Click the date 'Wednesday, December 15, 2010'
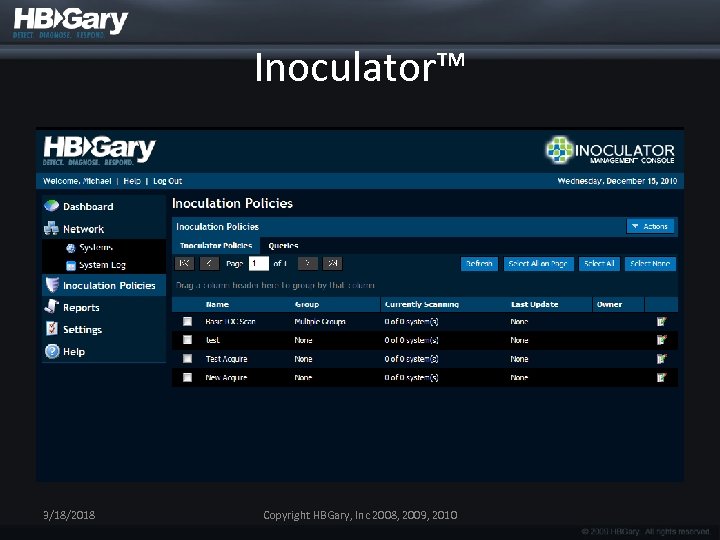Screen dimensions: 720x540 [617, 181]
